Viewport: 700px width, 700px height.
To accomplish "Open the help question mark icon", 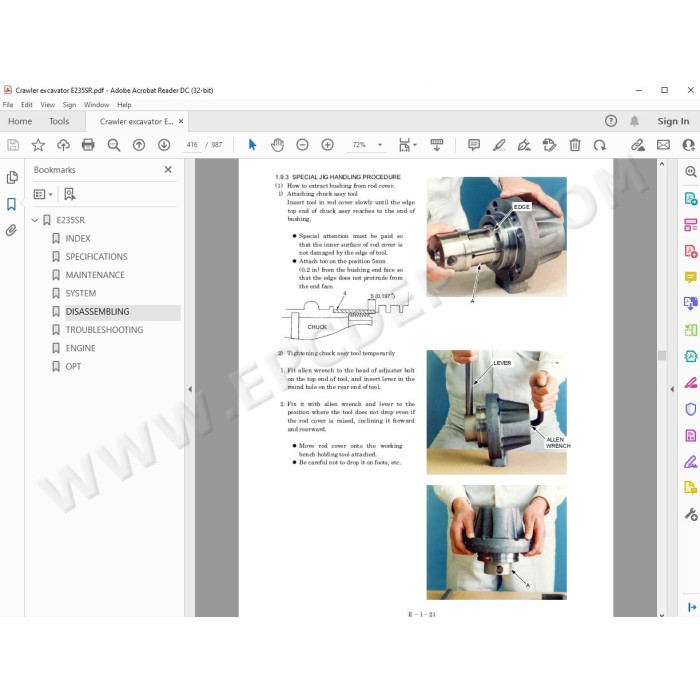I will pyautogui.click(x=611, y=121).
